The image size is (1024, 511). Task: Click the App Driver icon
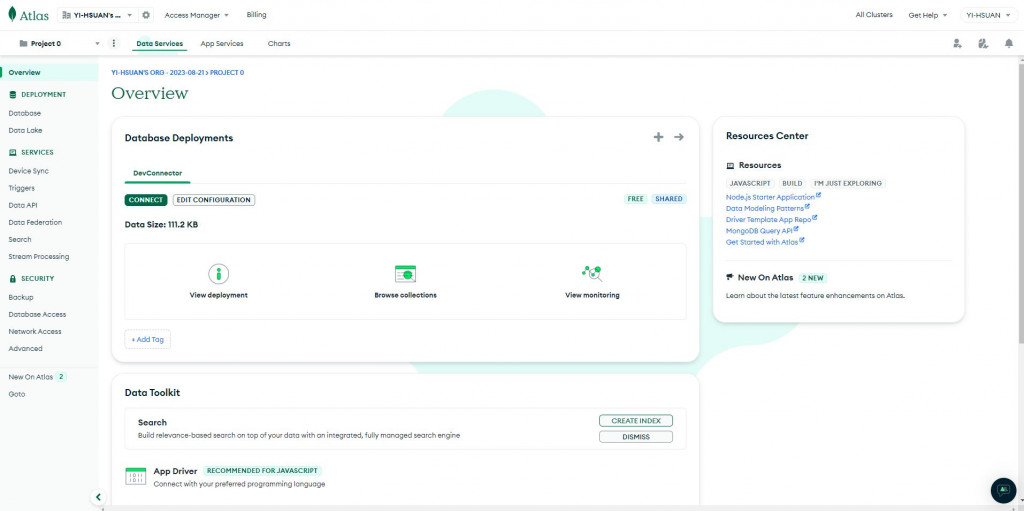(136, 476)
